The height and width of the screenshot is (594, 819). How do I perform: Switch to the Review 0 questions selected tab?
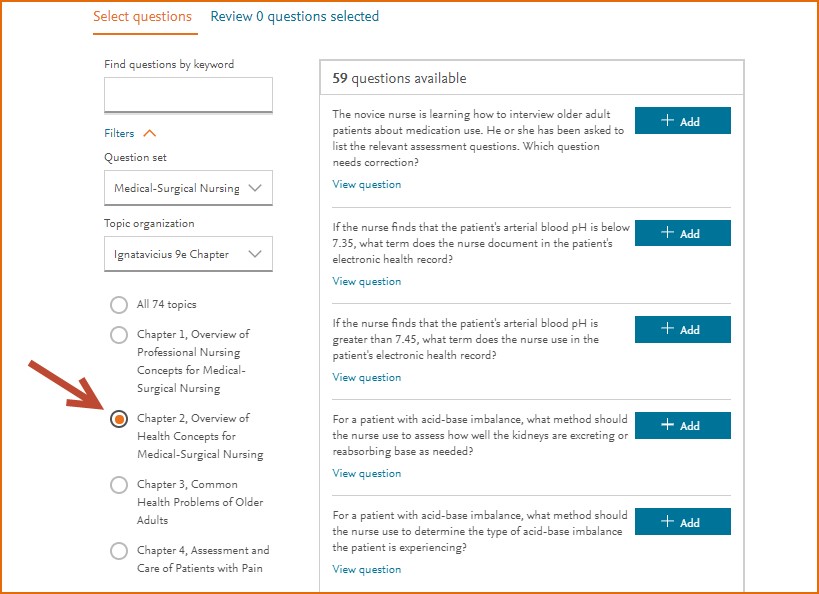click(294, 16)
